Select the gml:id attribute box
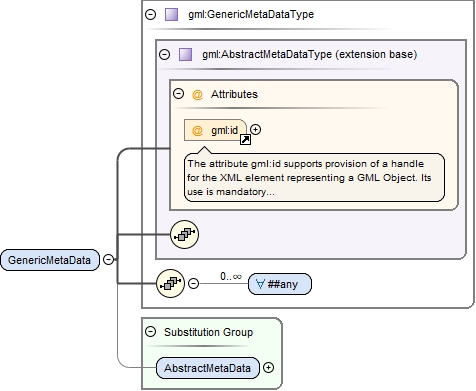Viewport: 476px width, 391px height. click(215, 130)
